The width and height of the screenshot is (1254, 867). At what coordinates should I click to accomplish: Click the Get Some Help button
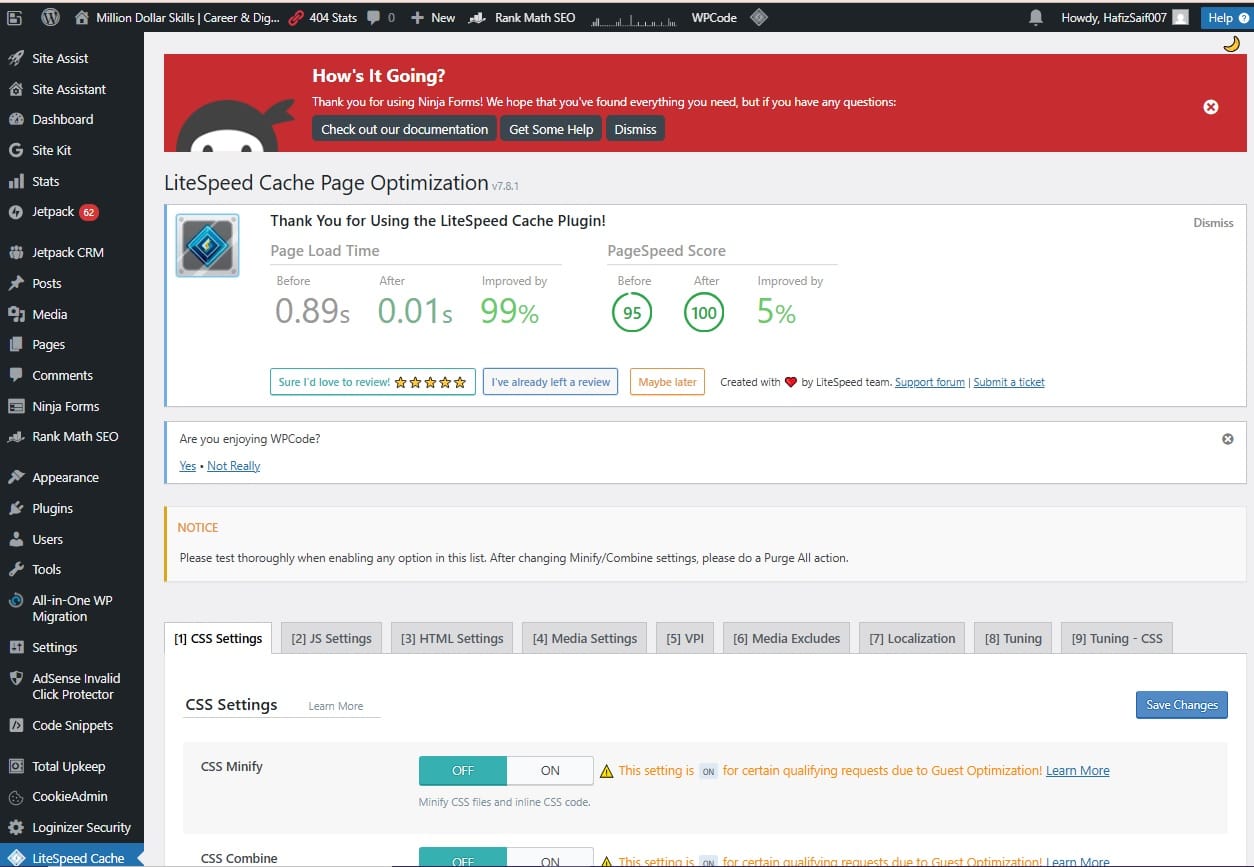click(x=551, y=129)
